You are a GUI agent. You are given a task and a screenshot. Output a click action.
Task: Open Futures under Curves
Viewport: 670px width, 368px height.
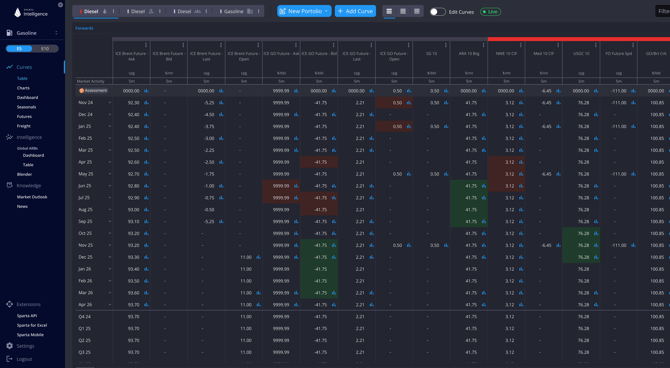[x=24, y=116]
